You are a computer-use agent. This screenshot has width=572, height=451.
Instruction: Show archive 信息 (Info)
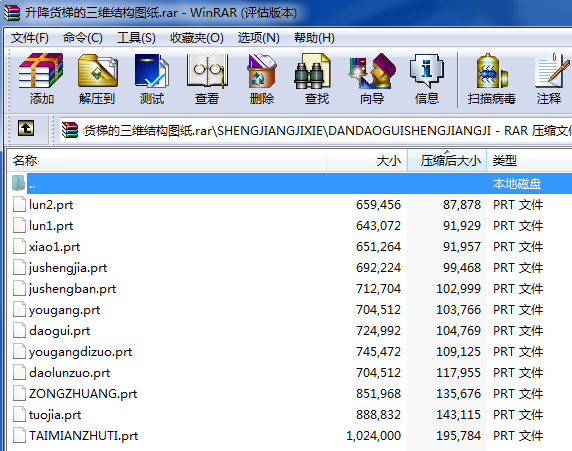[426, 71]
